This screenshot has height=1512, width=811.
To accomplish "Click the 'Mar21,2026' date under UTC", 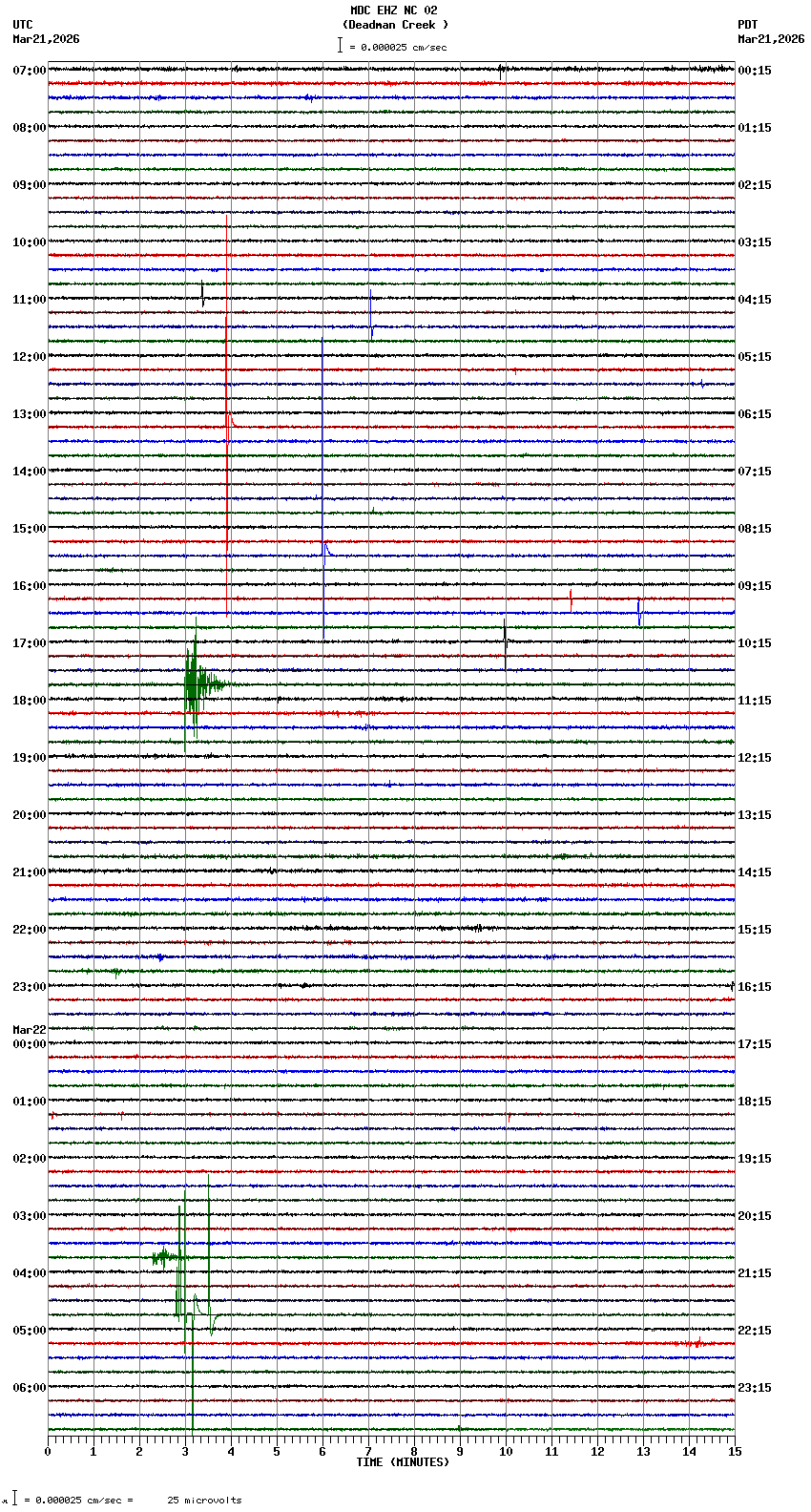I will point(46,39).
